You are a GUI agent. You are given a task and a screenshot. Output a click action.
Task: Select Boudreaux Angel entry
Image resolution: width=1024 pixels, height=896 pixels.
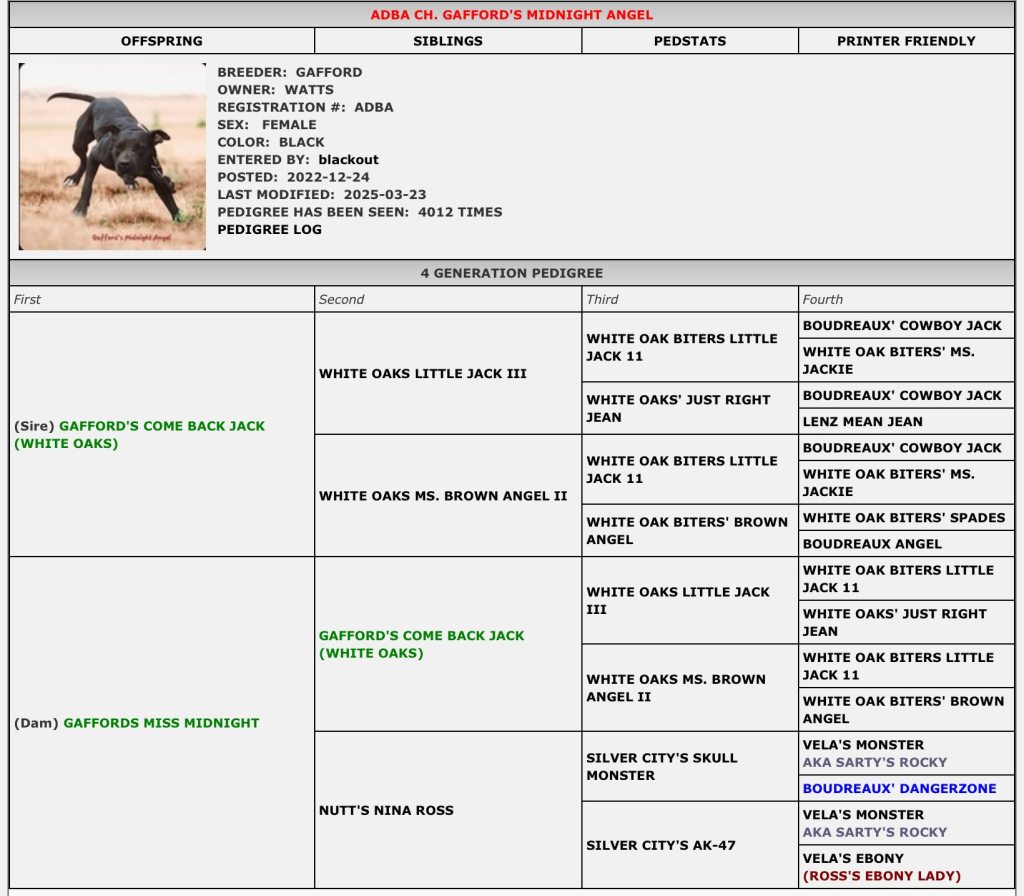click(x=872, y=543)
